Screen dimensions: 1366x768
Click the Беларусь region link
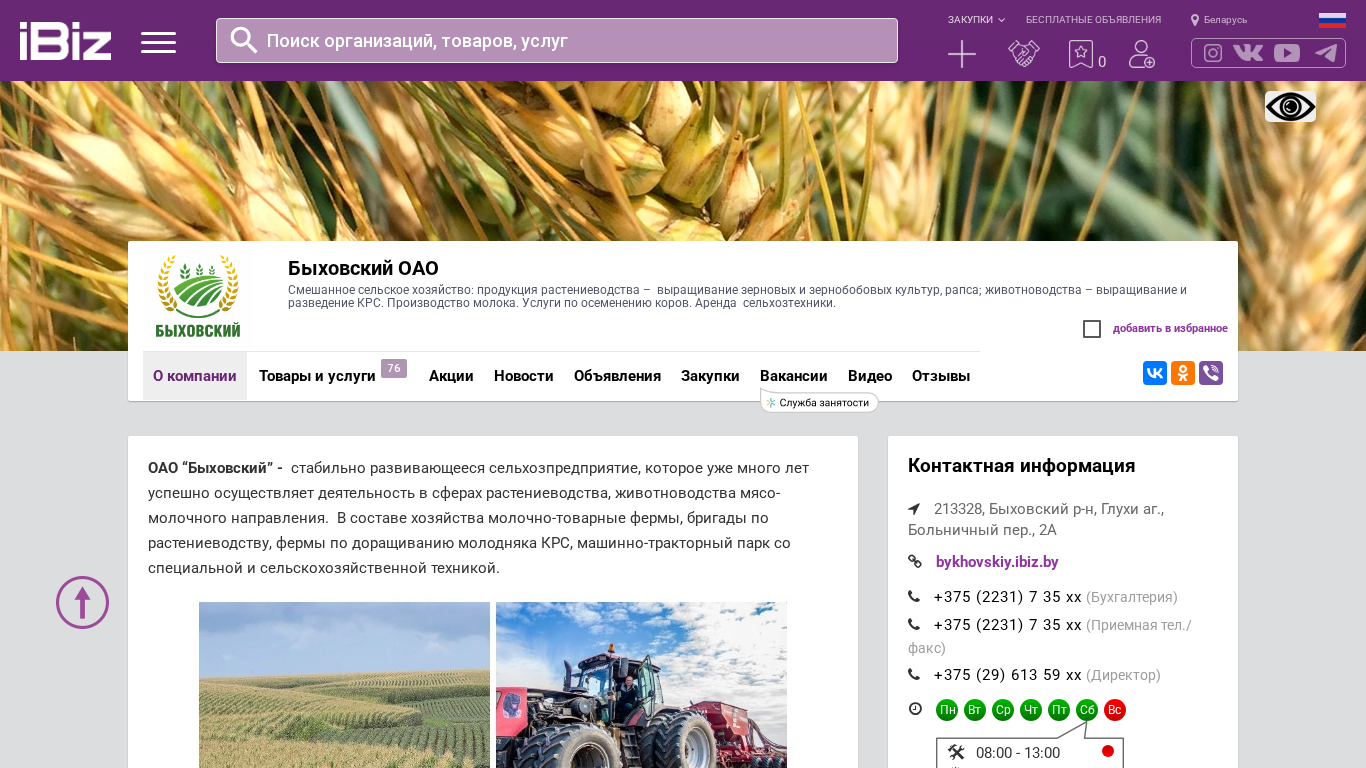(1225, 20)
